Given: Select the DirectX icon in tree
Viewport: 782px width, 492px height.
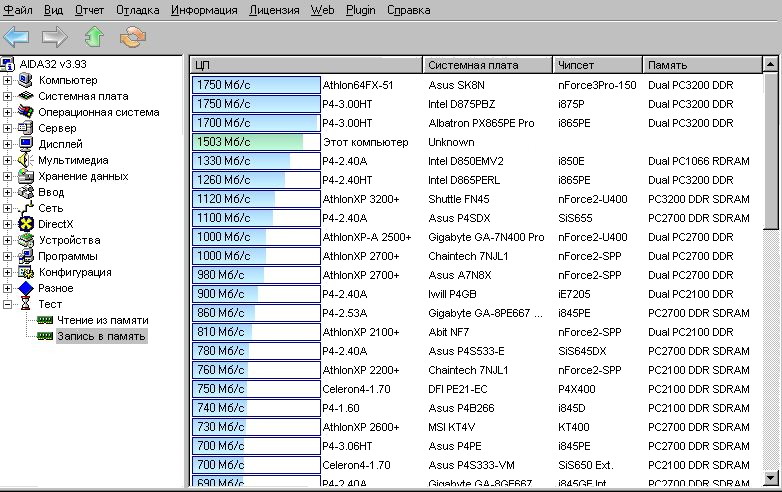Looking at the screenshot, I should coord(27,224).
